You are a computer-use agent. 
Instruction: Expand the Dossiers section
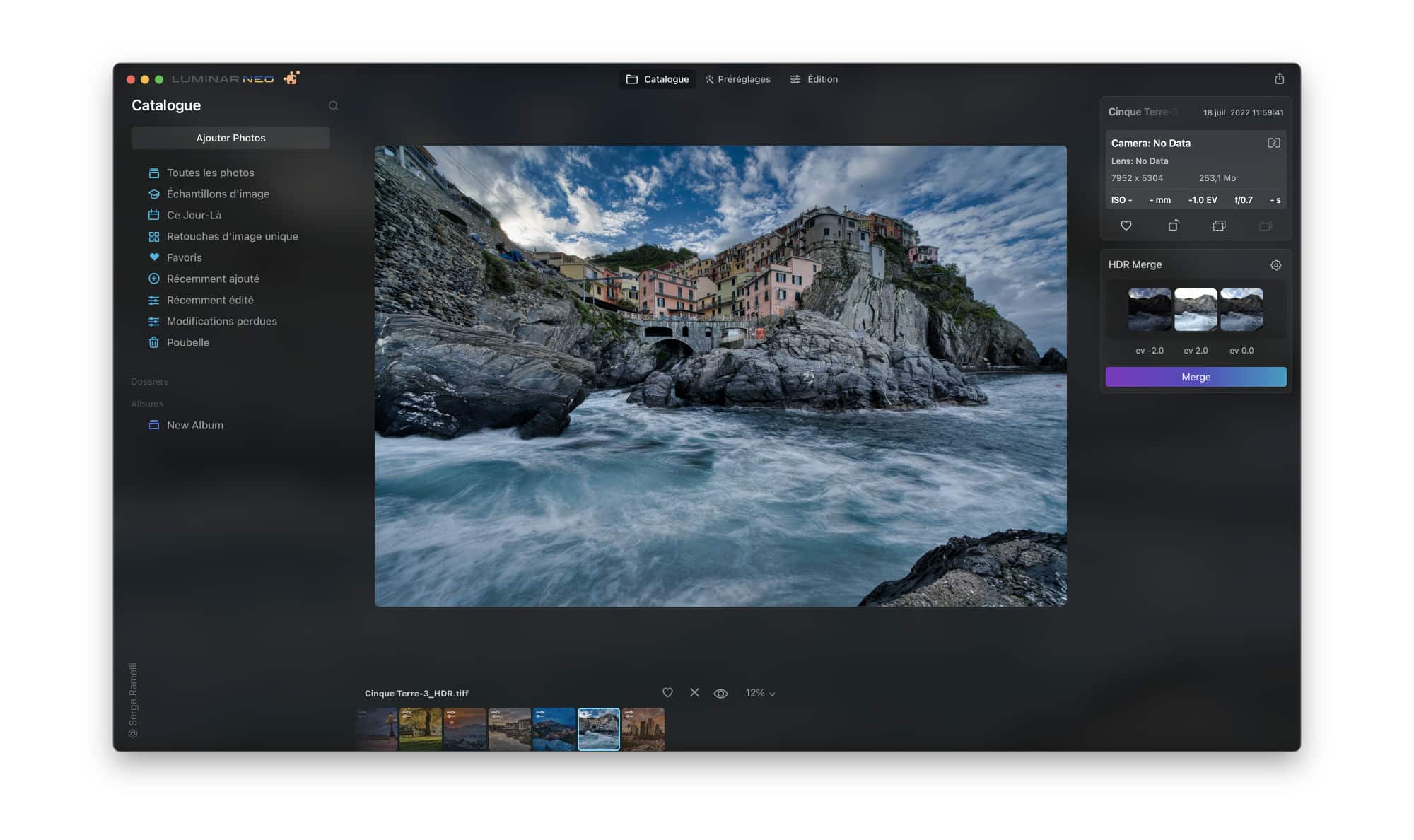(x=148, y=381)
